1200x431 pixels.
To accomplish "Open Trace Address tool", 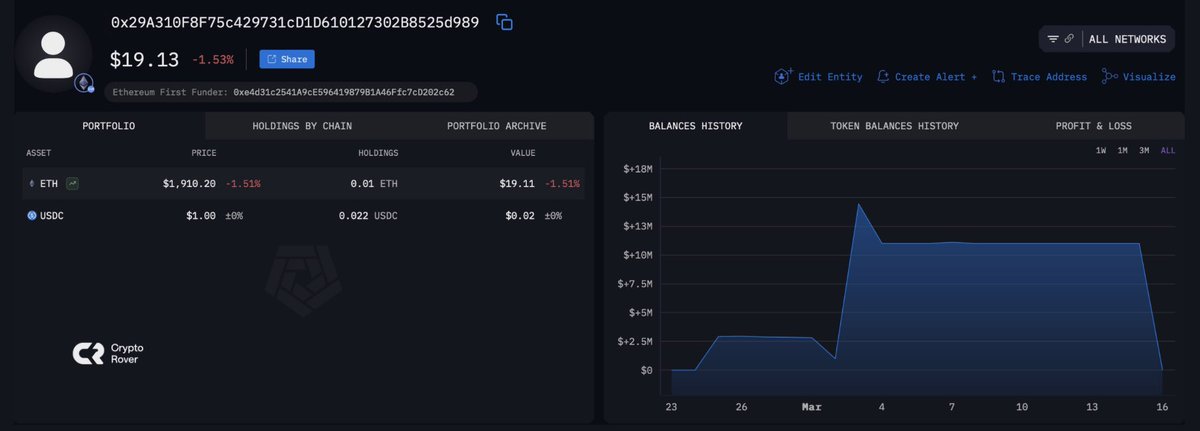I will coord(1039,76).
